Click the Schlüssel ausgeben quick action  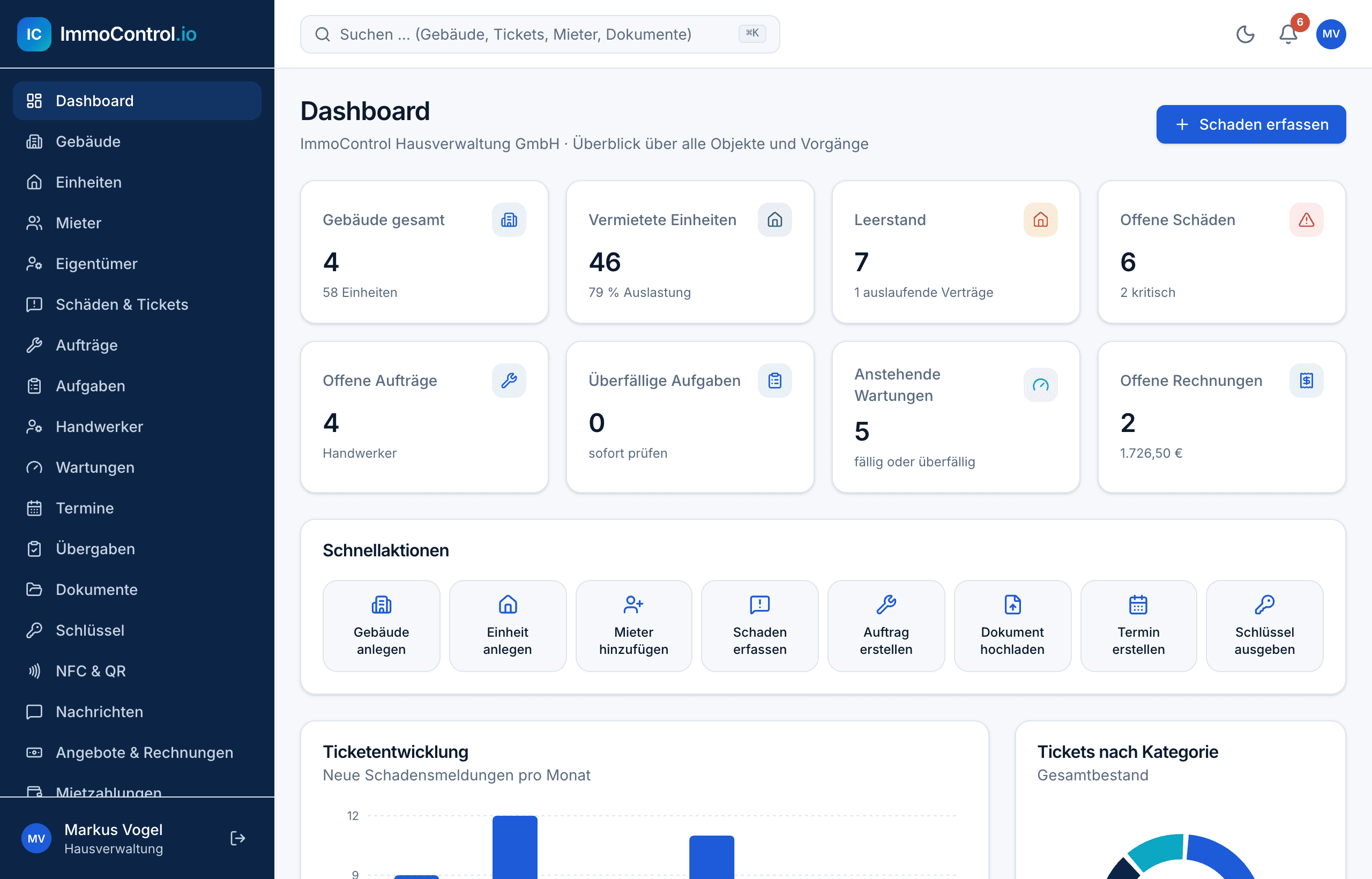tap(1264, 625)
